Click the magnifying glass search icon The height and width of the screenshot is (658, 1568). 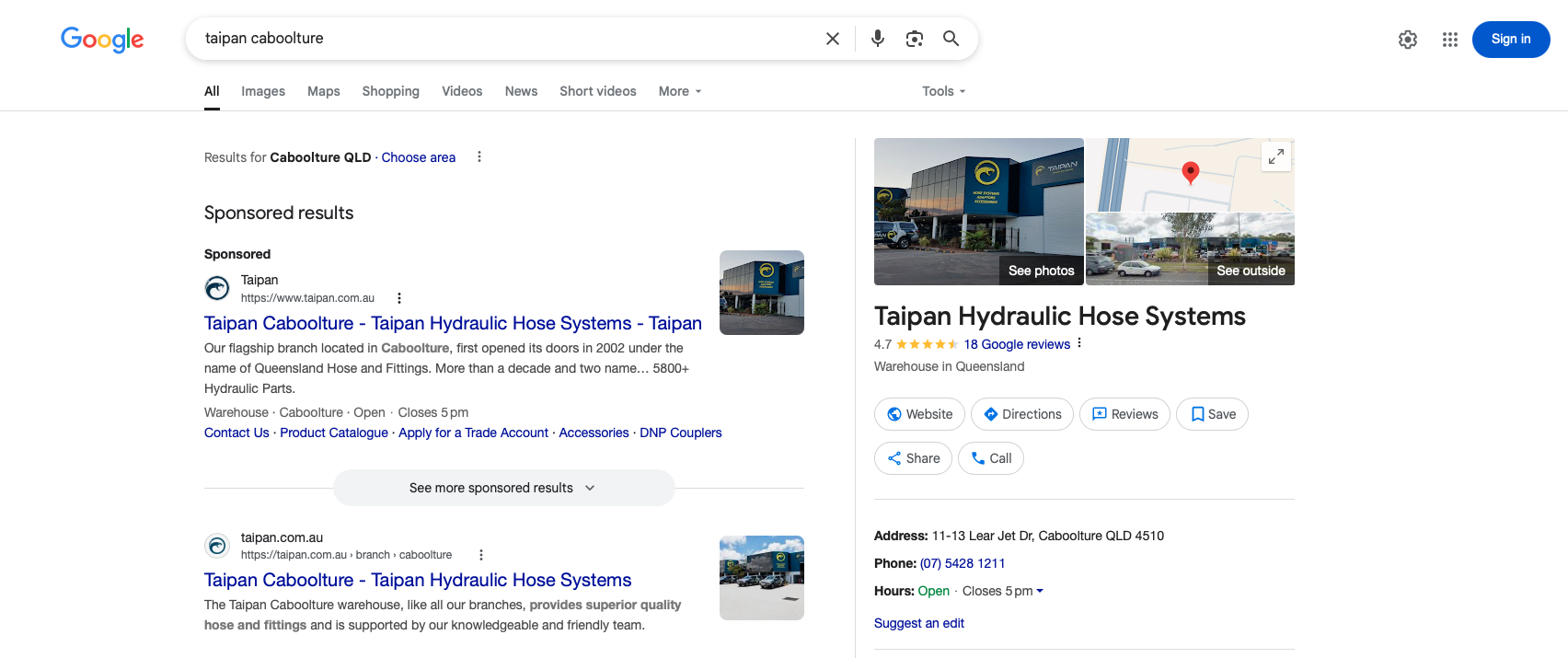coord(951,39)
